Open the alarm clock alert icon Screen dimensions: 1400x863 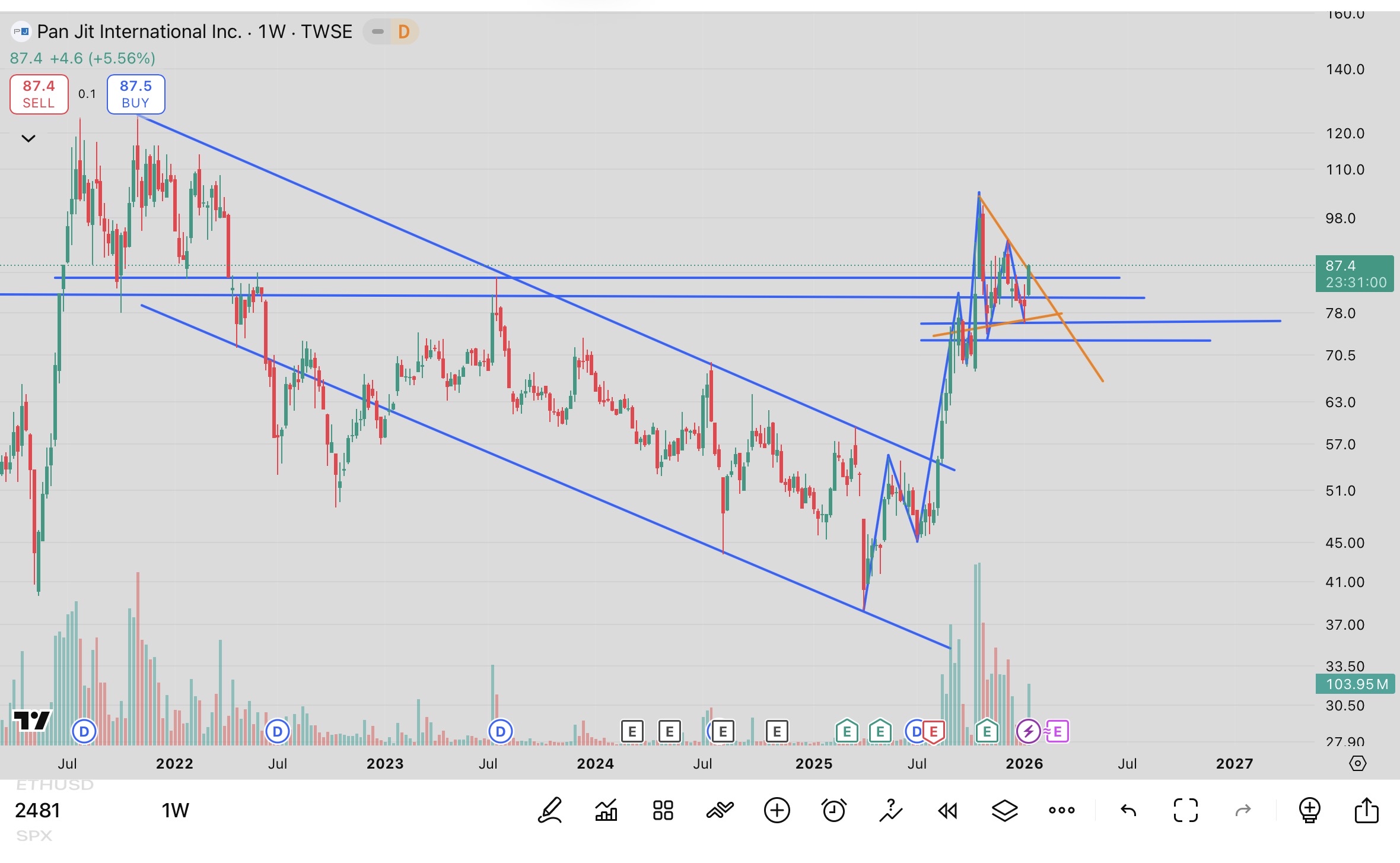833,810
